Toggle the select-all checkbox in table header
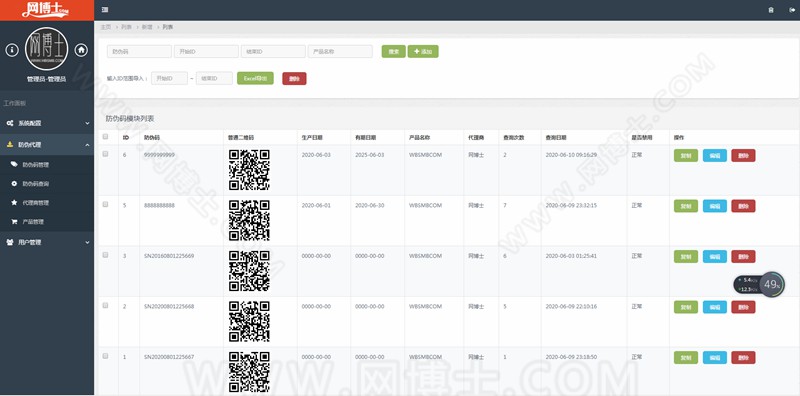Viewport: 800px width, 396px height. 106,137
